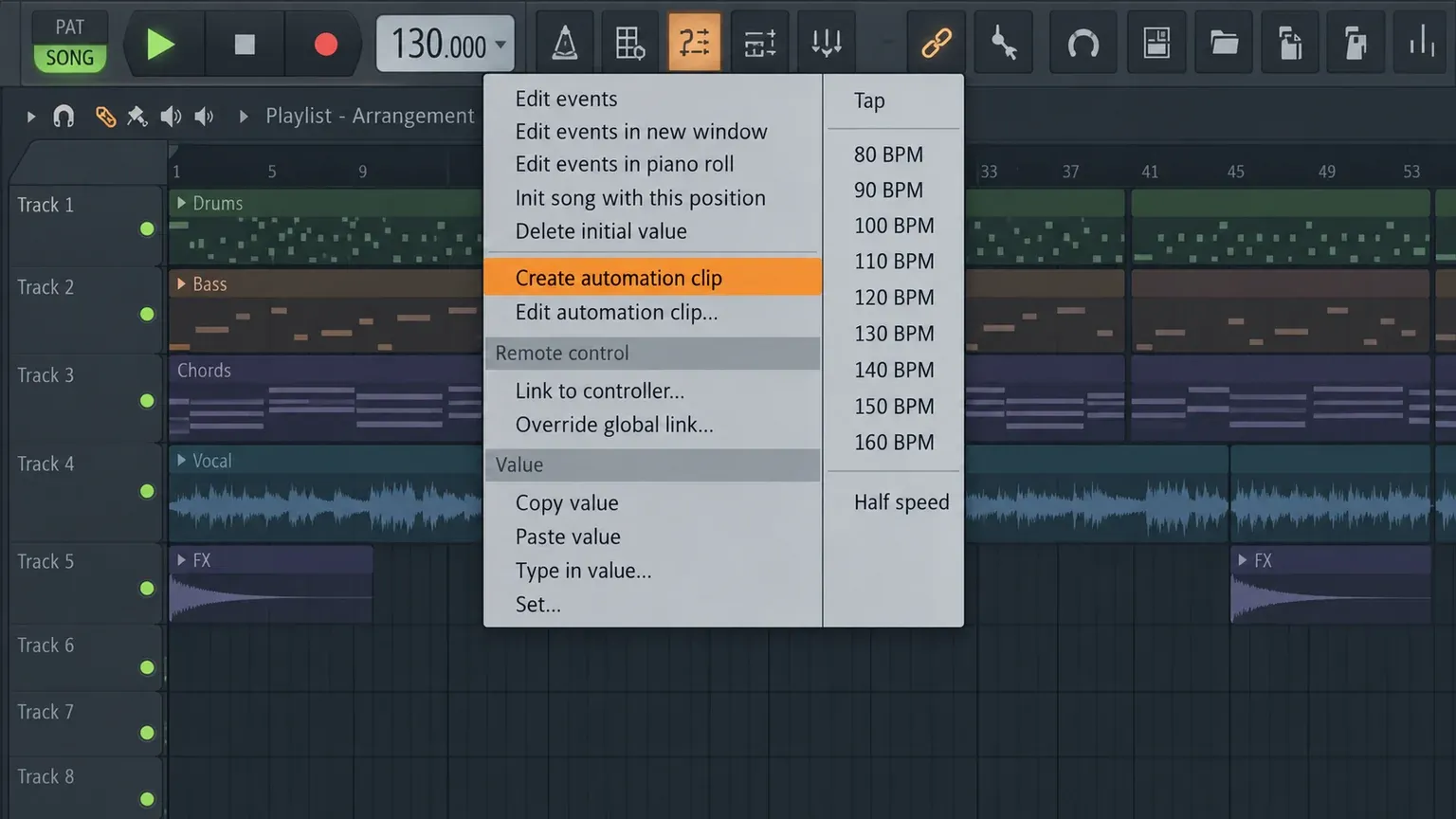Click the orange chain link icon
1456x819 pixels.
(x=937, y=43)
